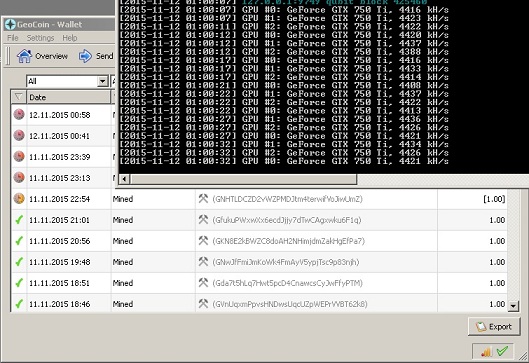Image resolution: width=529 pixels, height=363 pixels.
Task: Switch to the Send tab
Action: pyautogui.click(x=96, y=56)
